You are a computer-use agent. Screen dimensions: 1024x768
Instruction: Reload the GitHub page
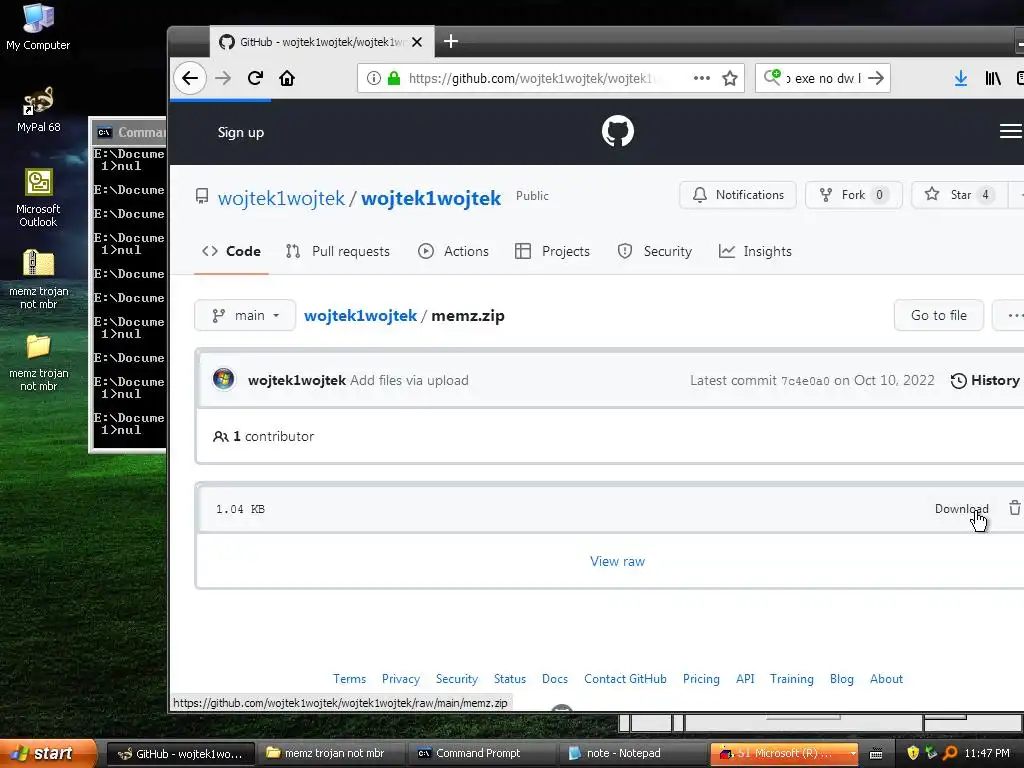click(255, 78)
